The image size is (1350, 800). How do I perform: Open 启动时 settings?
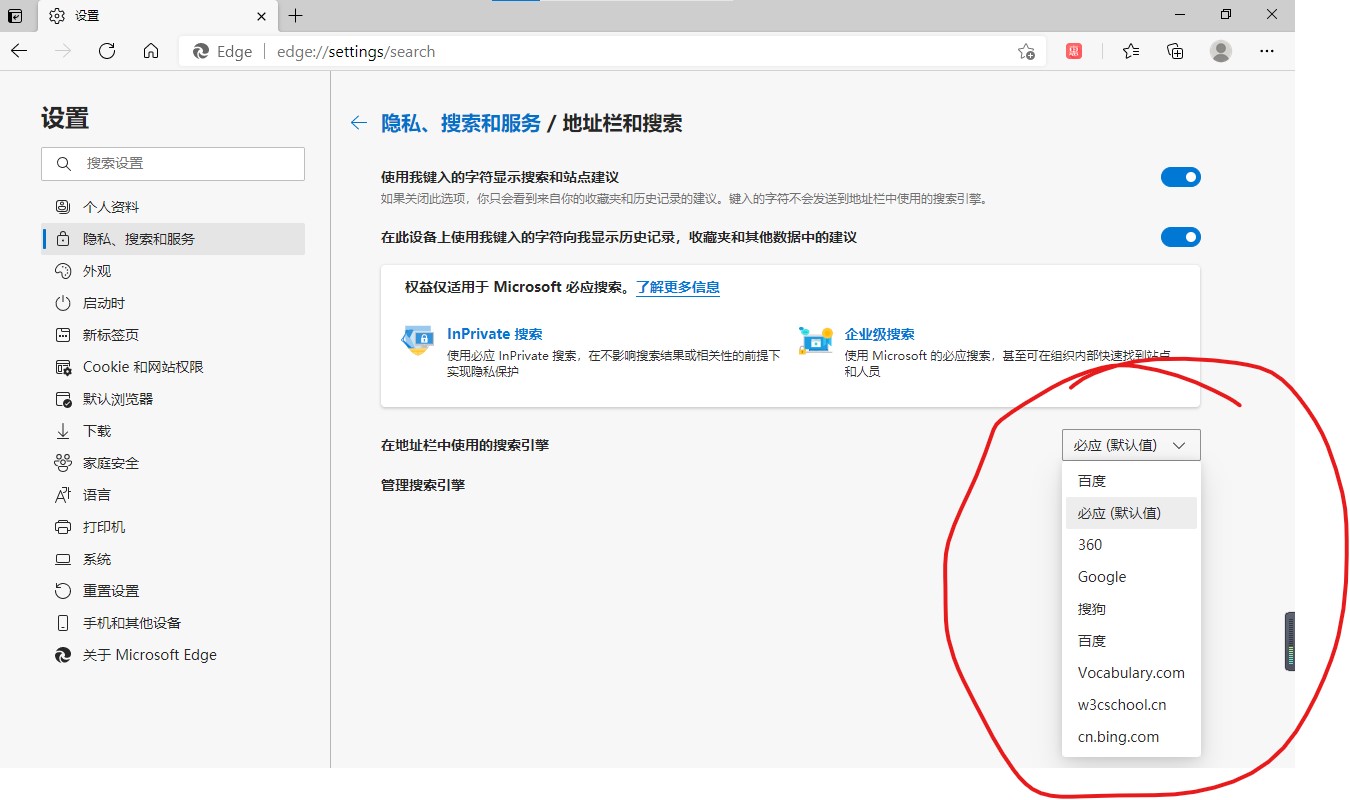pyautogui.click(x=174, y=303)
